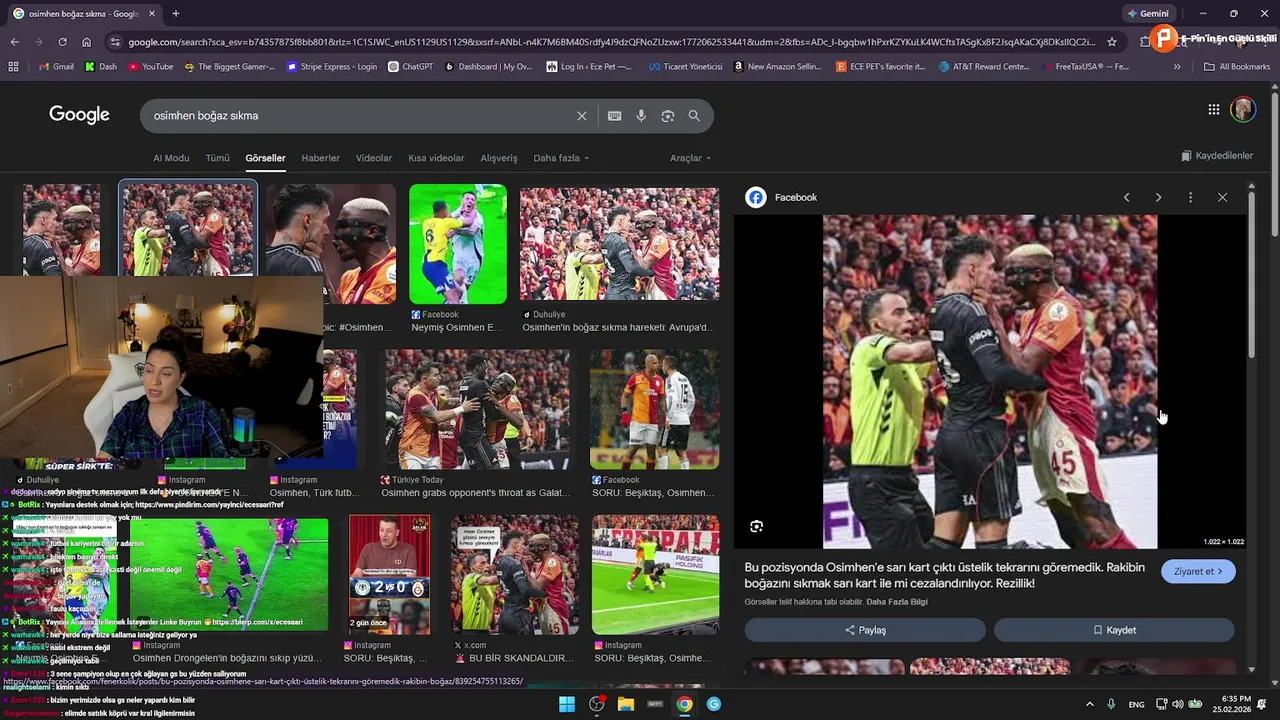Switch to Kısa videolar tab
This screenshot has height=720, width=1280.
coord(436,158)
